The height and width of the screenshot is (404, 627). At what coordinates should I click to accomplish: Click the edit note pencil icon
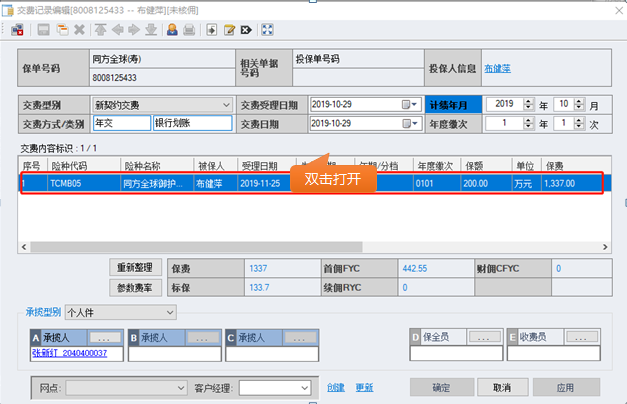[229, 30]
